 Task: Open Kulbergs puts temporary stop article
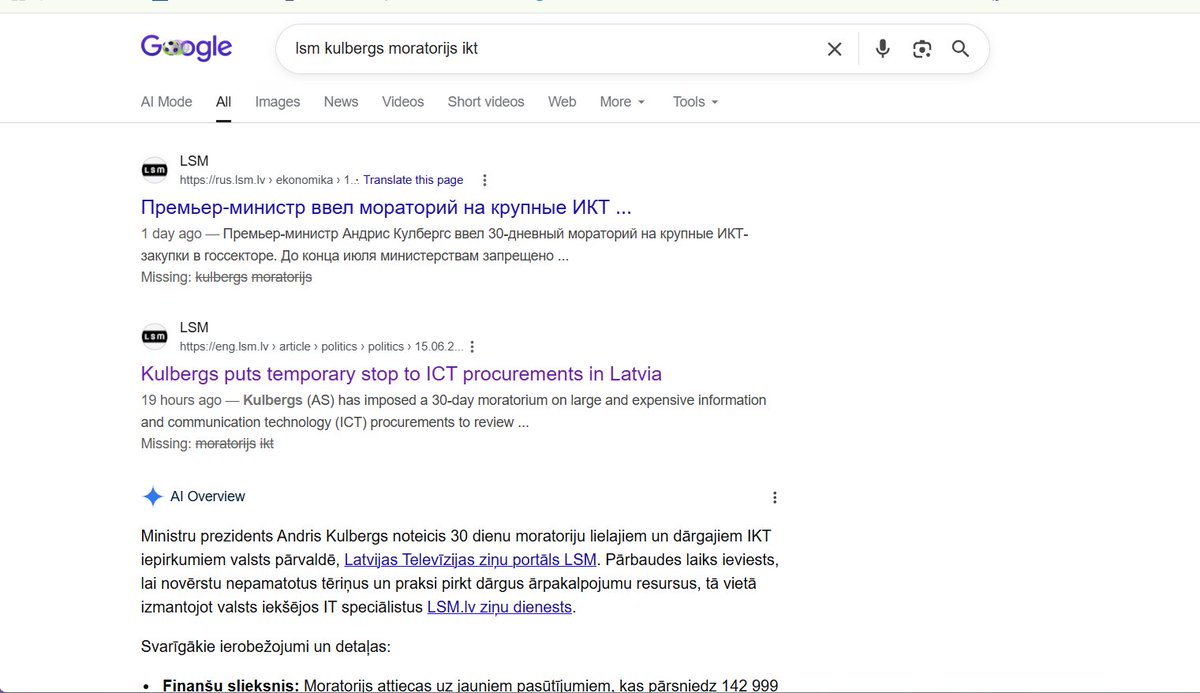point(401,374)
